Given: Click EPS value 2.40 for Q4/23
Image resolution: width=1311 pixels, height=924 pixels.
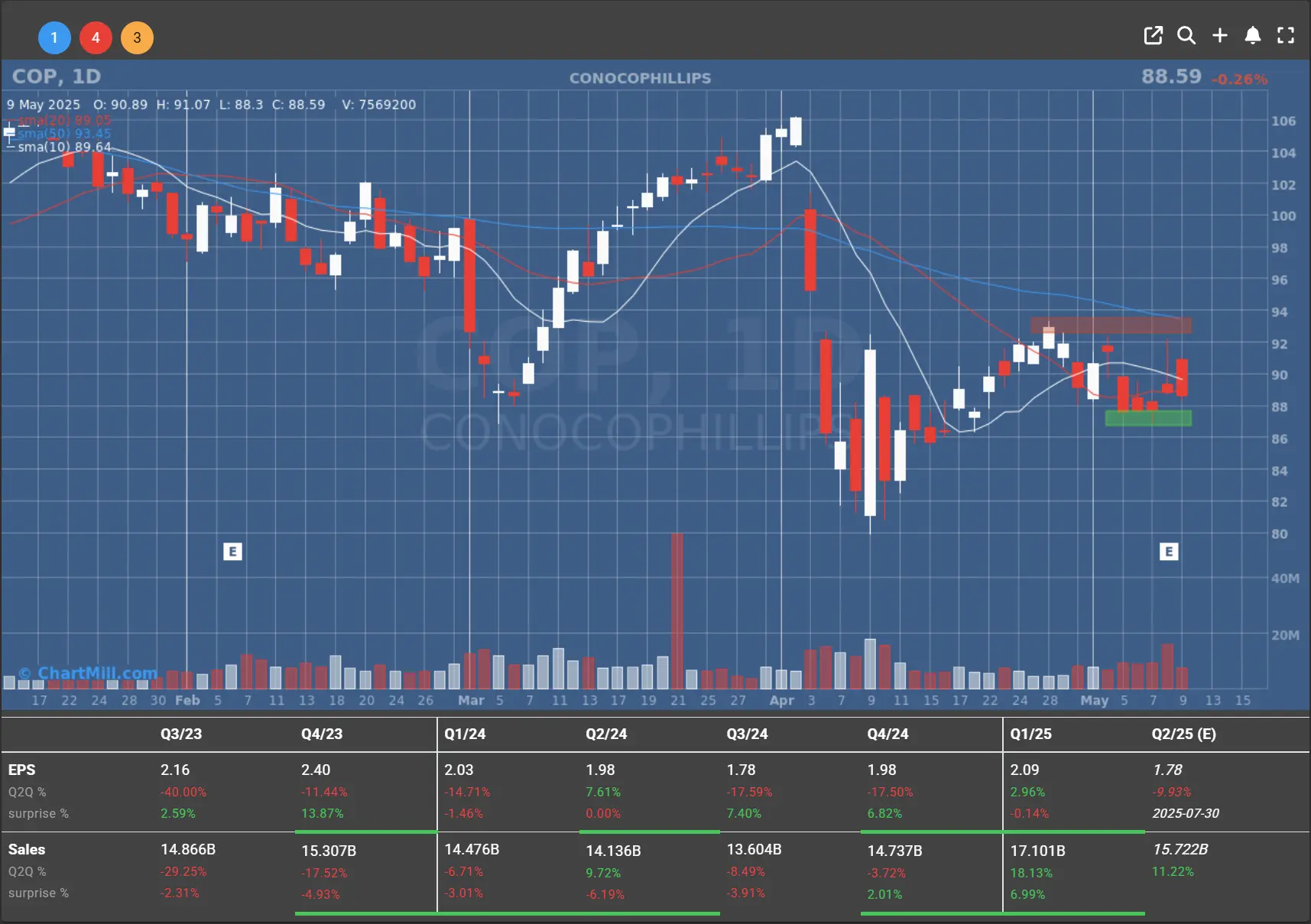Looking at the screenshot, I should click(x=316, y=770).
